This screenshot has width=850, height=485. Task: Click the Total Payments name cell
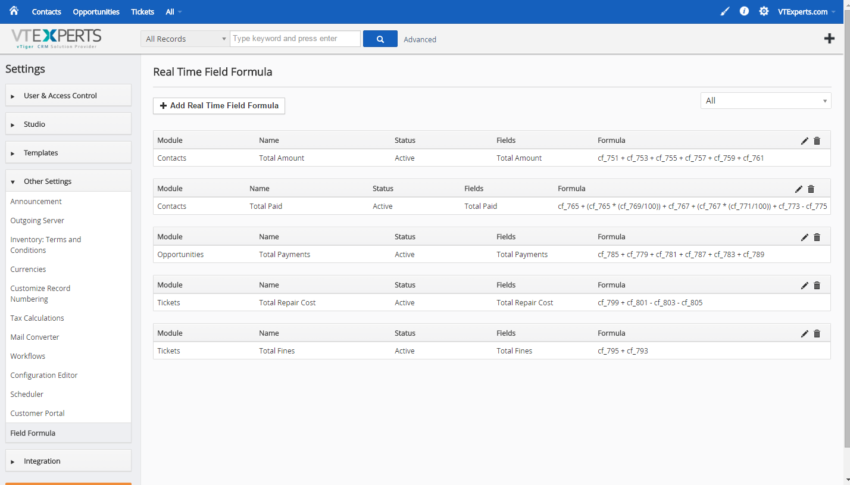(x=285, y=255)
